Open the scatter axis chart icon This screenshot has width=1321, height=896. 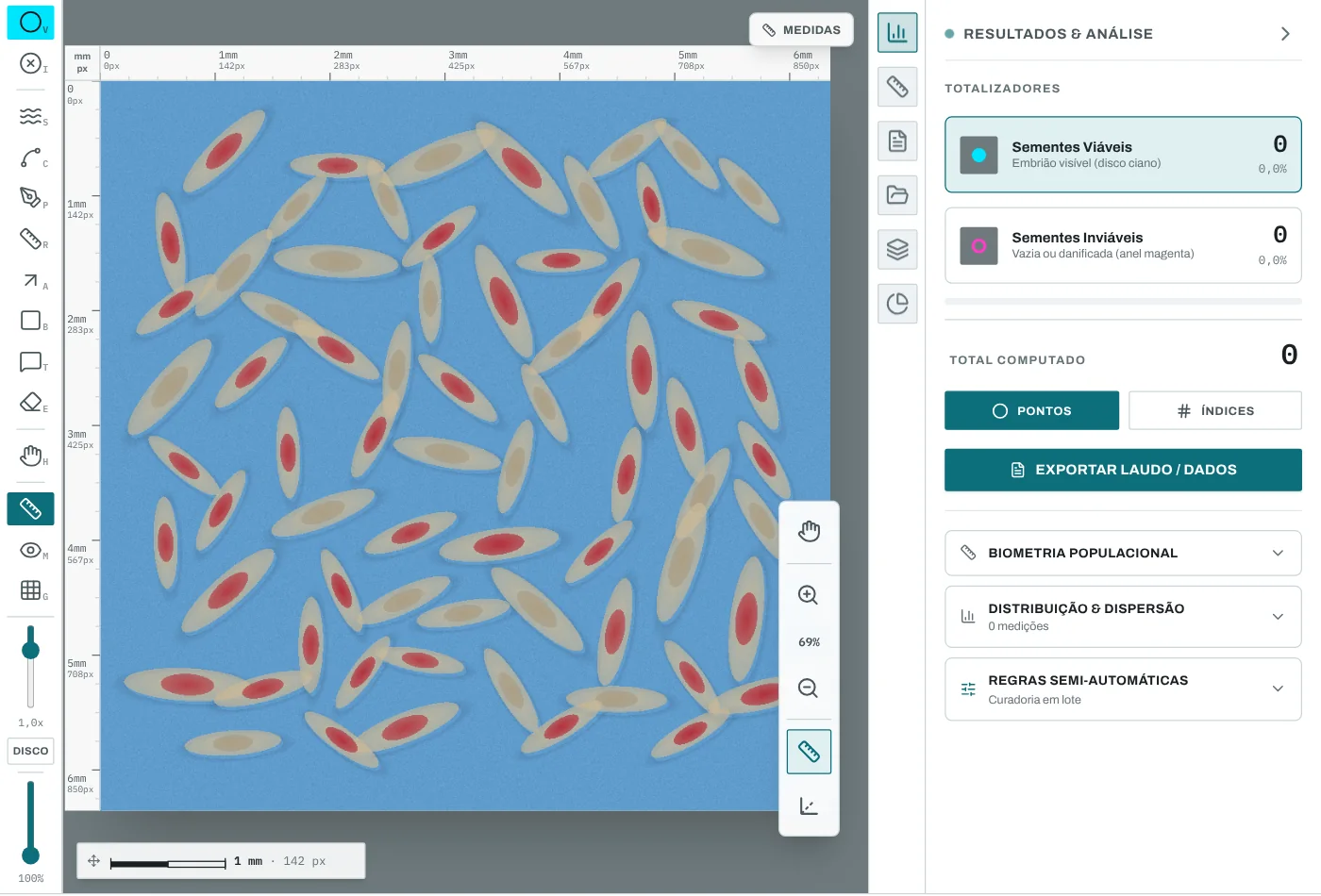point(809,806)
